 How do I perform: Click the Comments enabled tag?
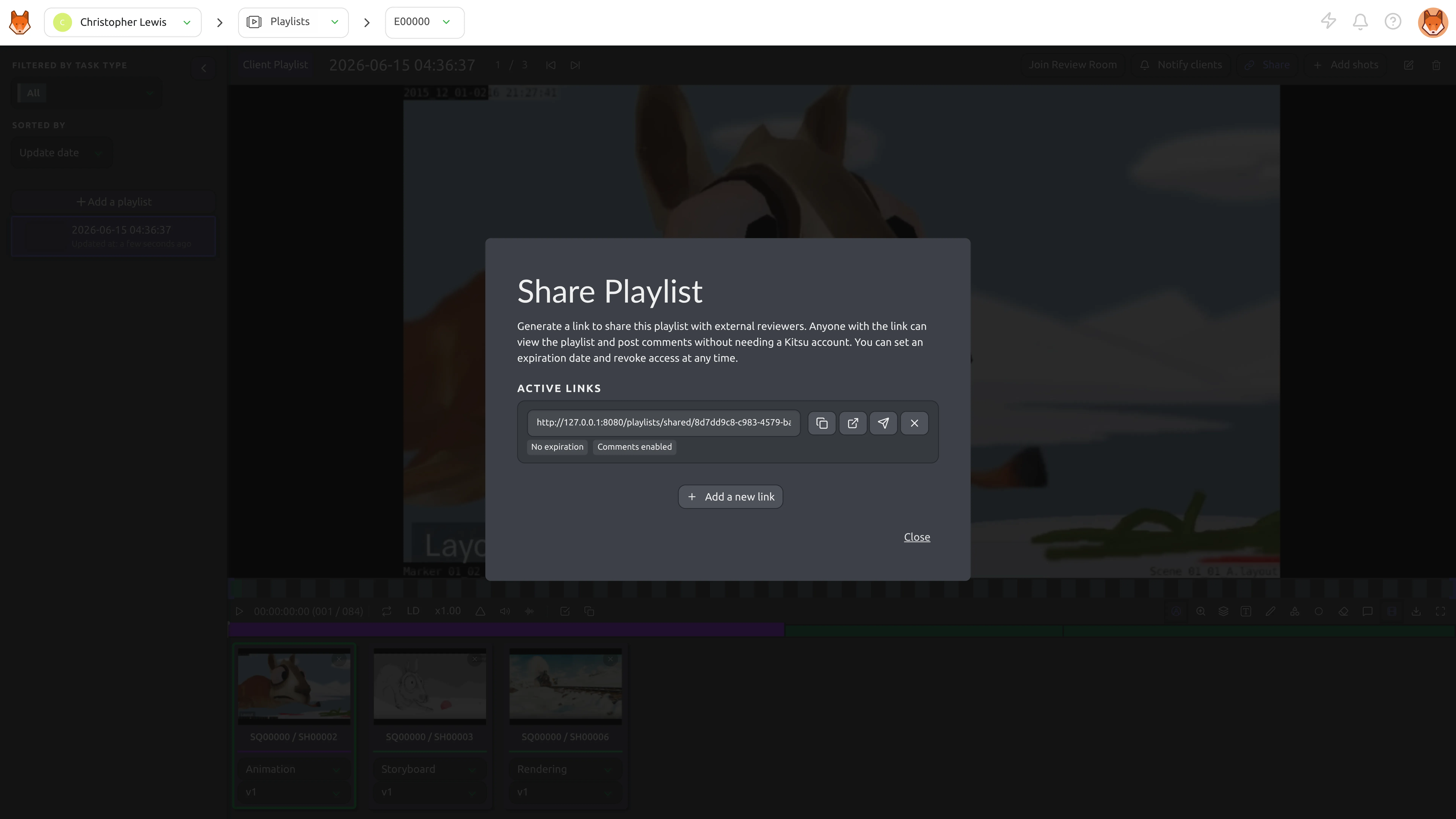[x=634, y=447]
